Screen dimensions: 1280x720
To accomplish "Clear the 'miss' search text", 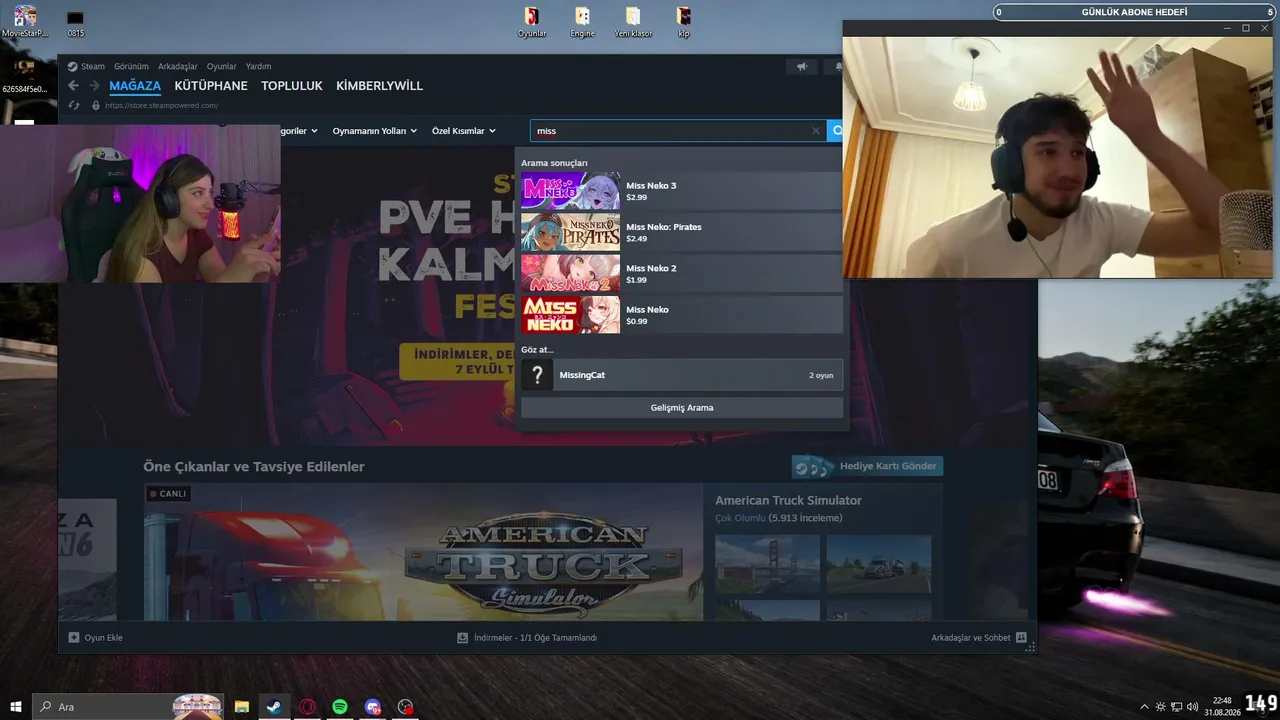I will click(816, 131).
